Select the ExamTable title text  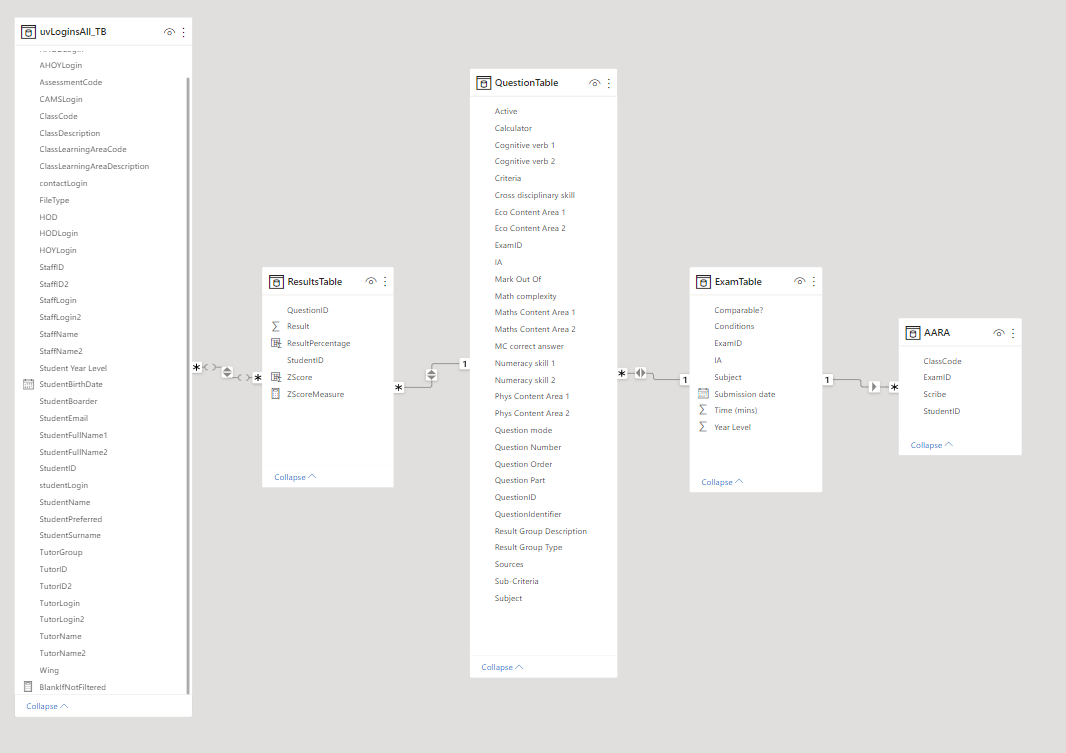pyautogui.click(x=738, y=281)
